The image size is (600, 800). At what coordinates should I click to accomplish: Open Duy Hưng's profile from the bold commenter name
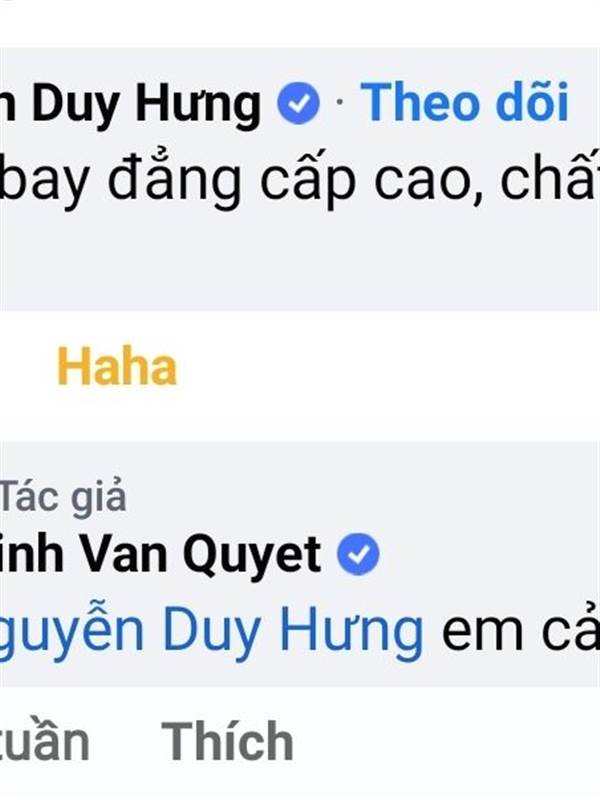click(131, 105)
